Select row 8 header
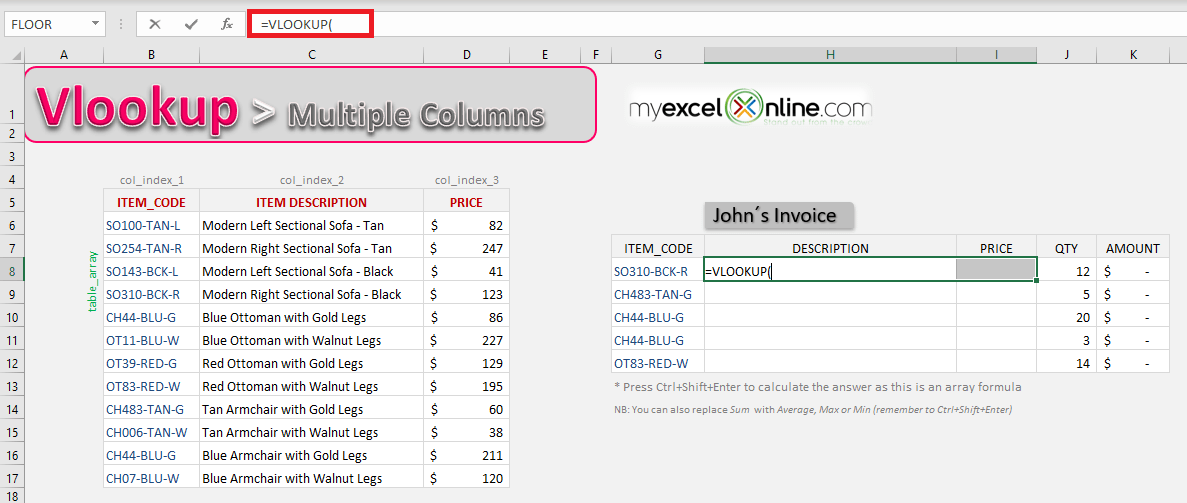 (x=12, y=270)
